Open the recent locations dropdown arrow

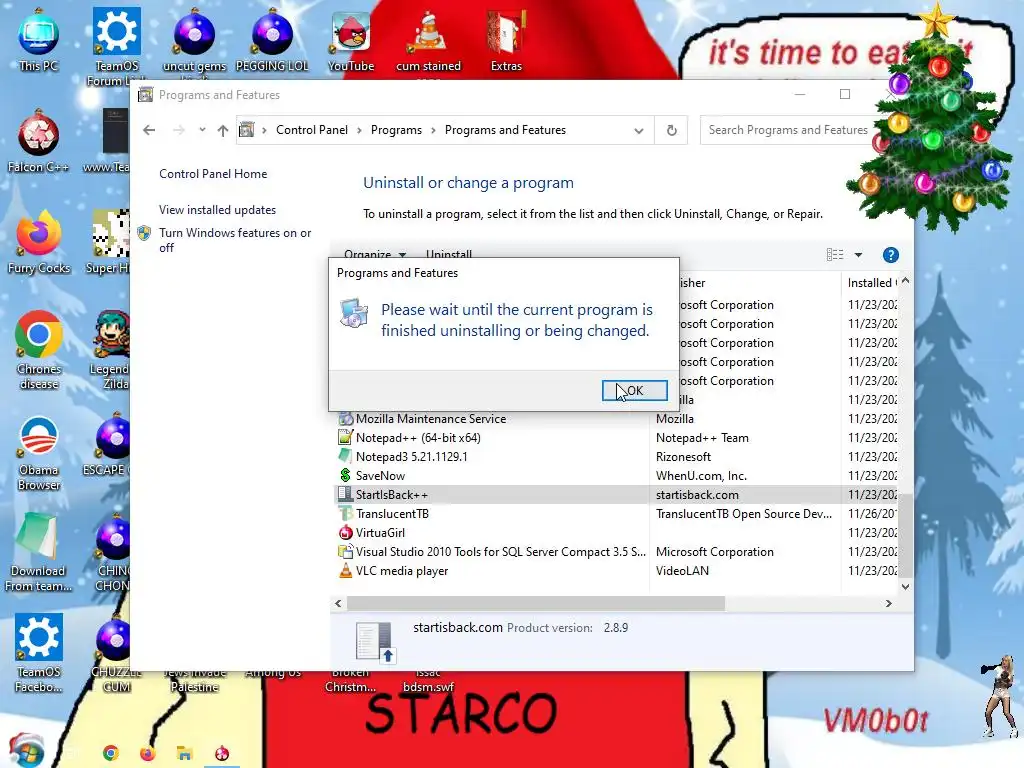pyautogui.click(x=202, y=129)
